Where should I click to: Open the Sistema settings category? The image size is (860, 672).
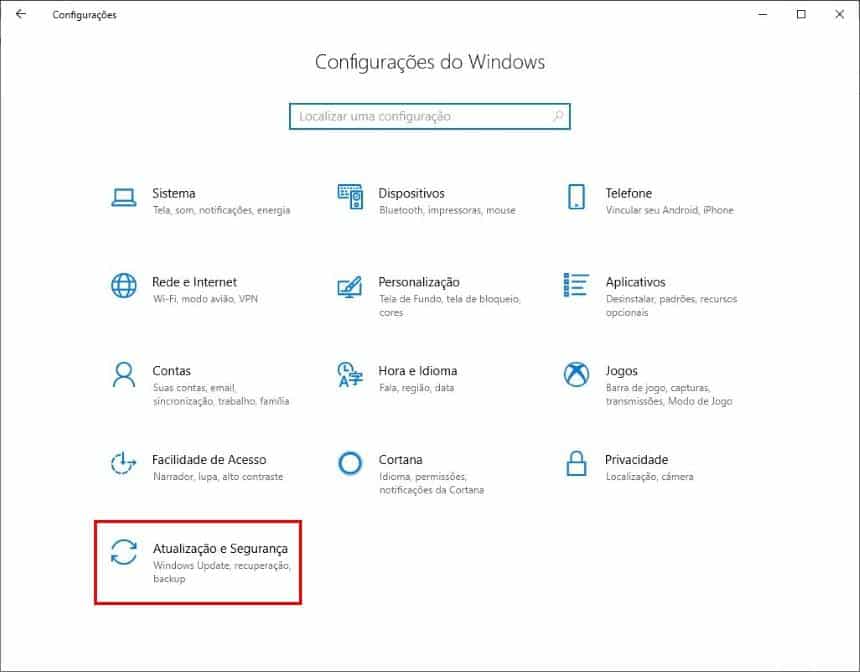click(x=201, y=201)
